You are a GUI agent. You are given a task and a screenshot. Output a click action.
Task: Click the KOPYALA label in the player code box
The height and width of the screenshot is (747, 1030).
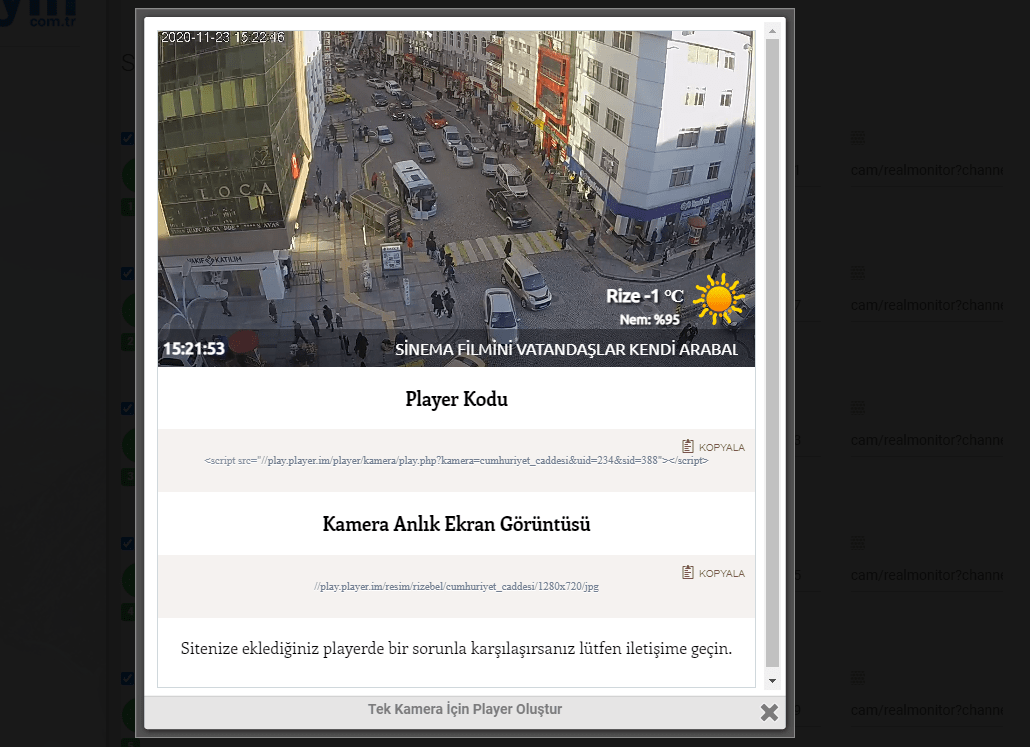click(721, 447)
